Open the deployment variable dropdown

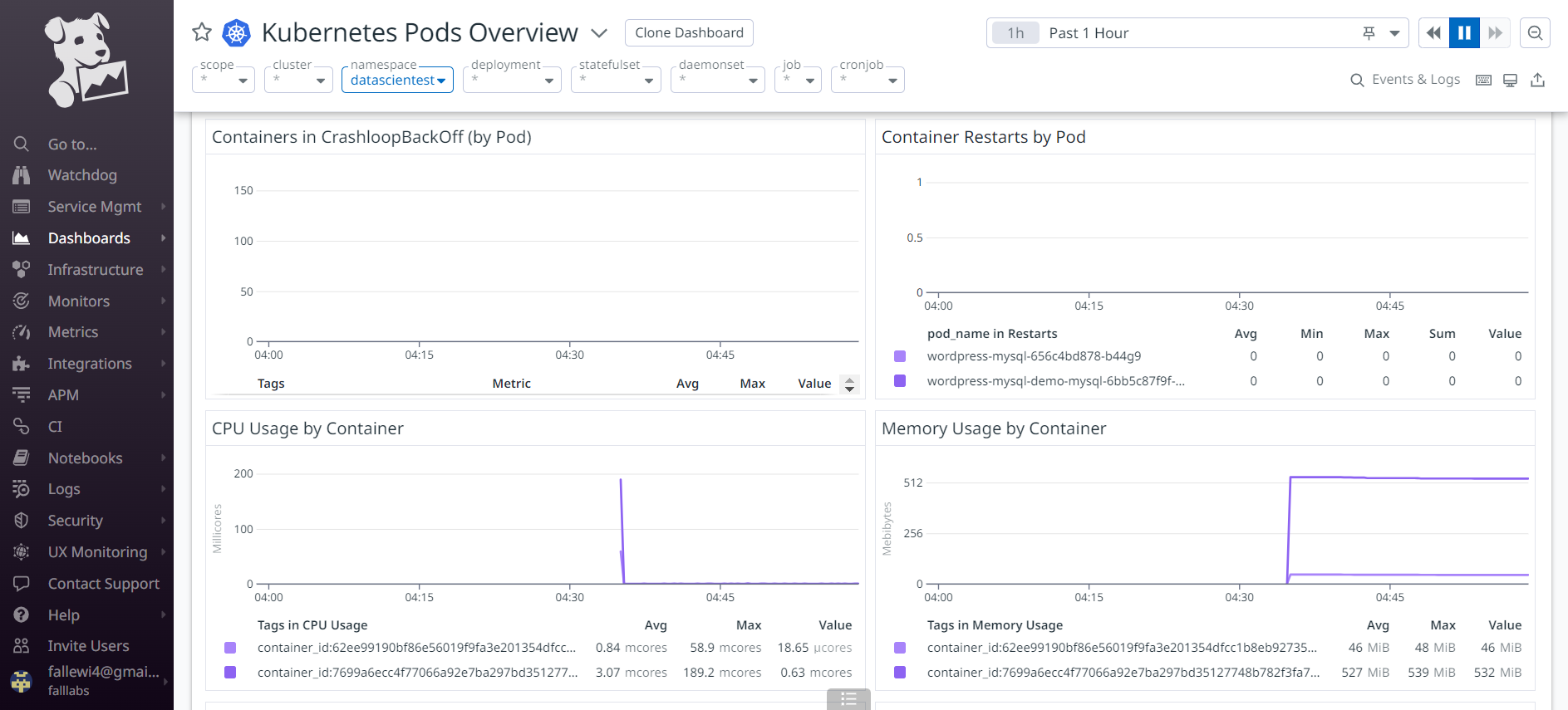tap(512, 80)
